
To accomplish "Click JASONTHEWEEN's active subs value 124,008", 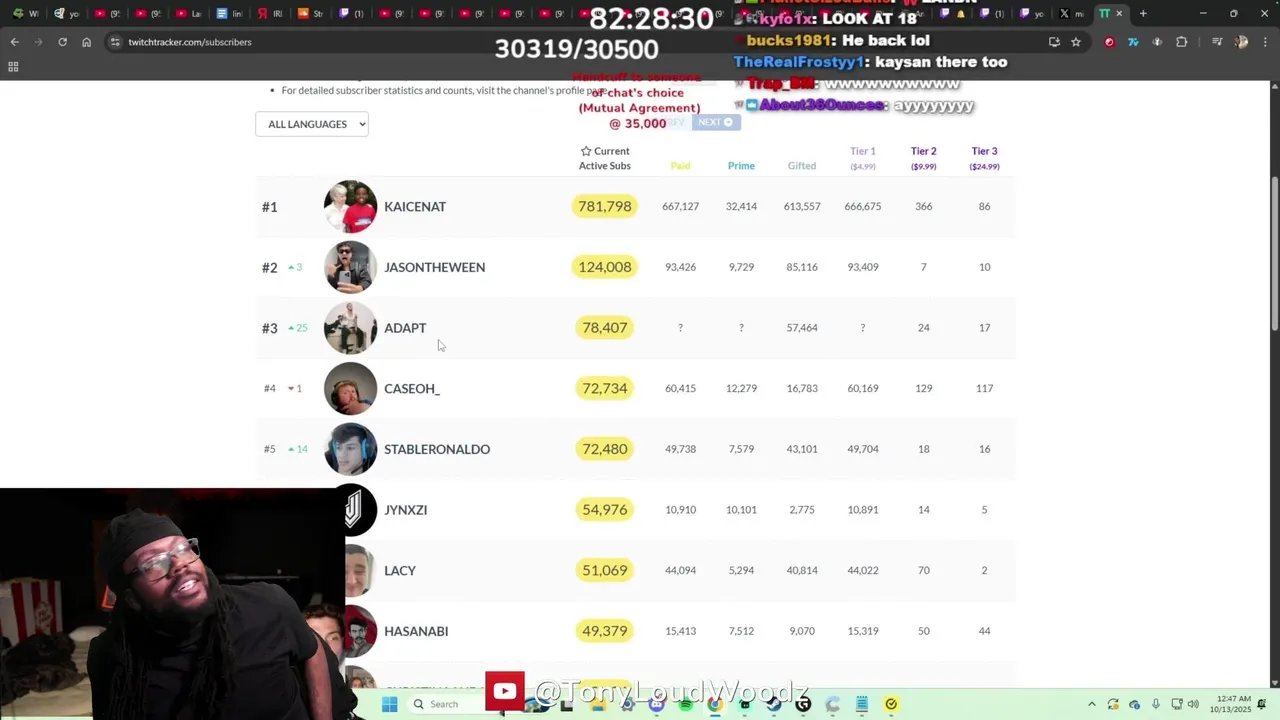I will (605, 267).
